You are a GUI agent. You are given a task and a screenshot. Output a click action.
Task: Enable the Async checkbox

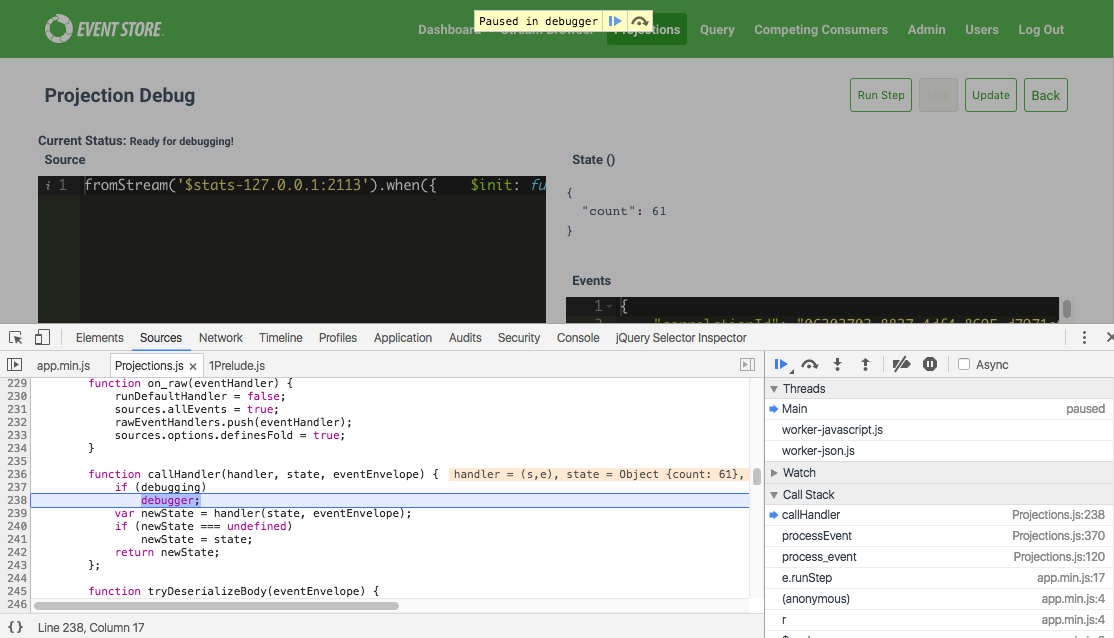pos(963,364)
